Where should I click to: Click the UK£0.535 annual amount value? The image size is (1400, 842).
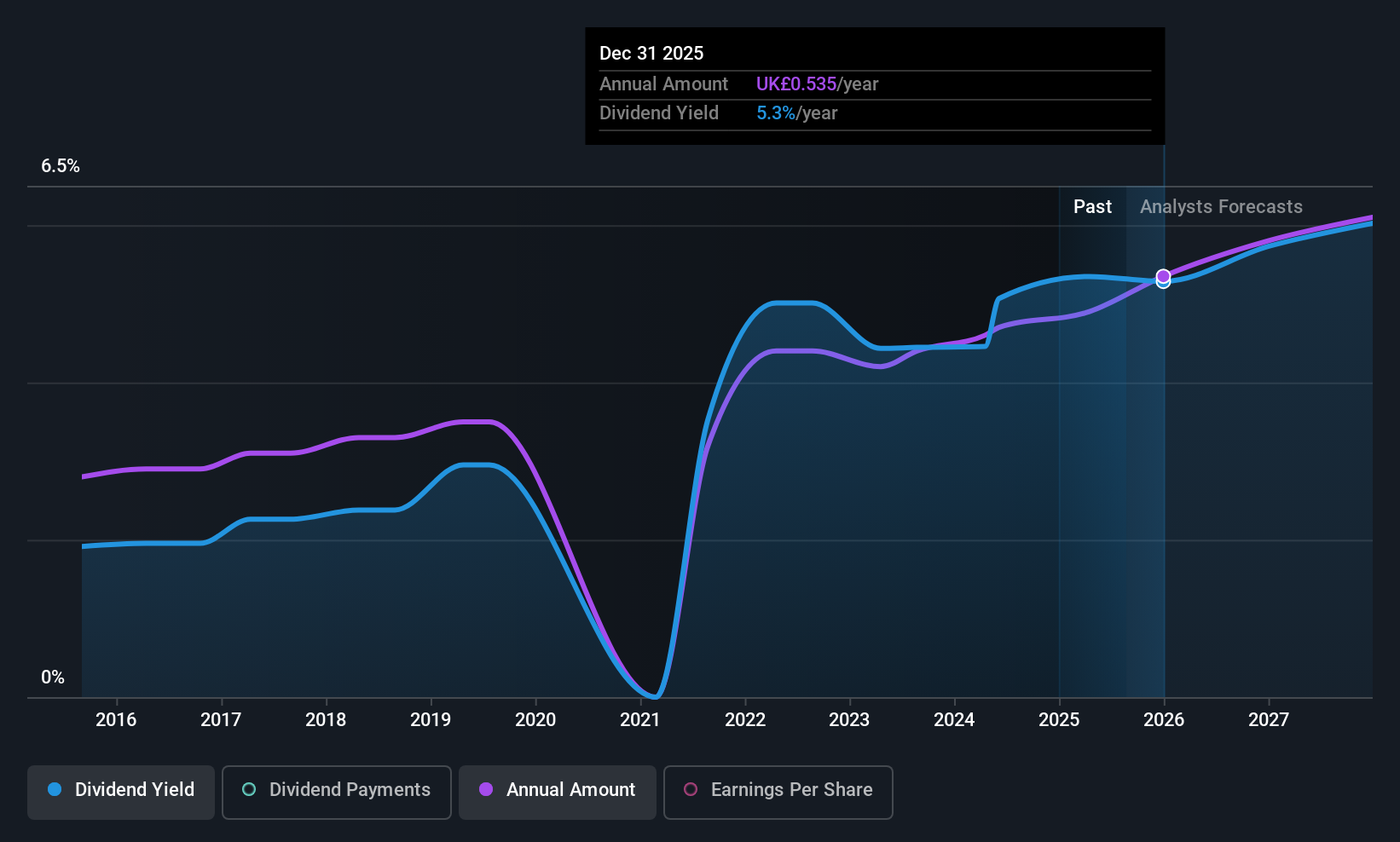coord(796,84)
